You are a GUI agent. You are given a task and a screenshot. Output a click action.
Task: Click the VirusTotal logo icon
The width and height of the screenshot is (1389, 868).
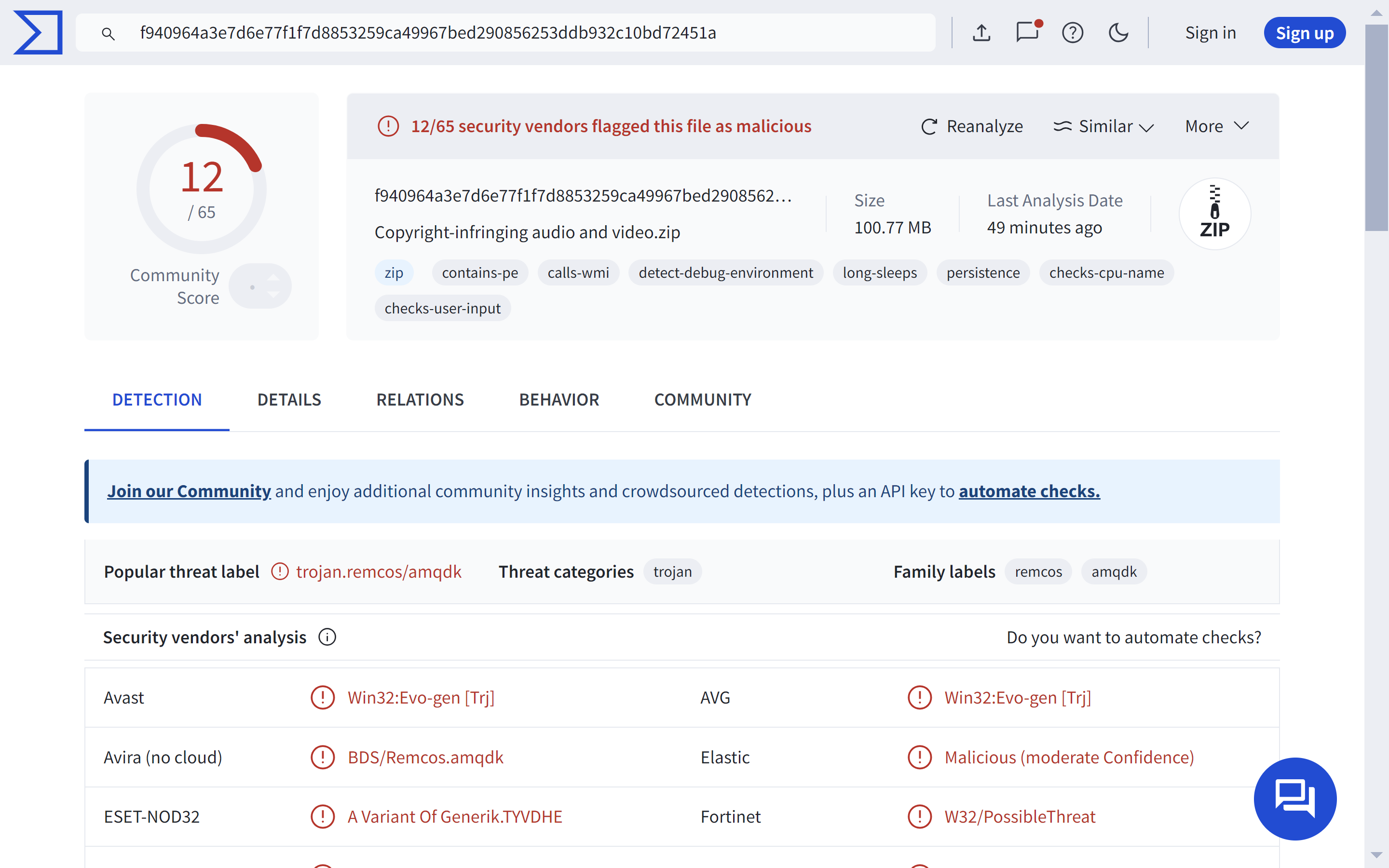tap(38, 33)
